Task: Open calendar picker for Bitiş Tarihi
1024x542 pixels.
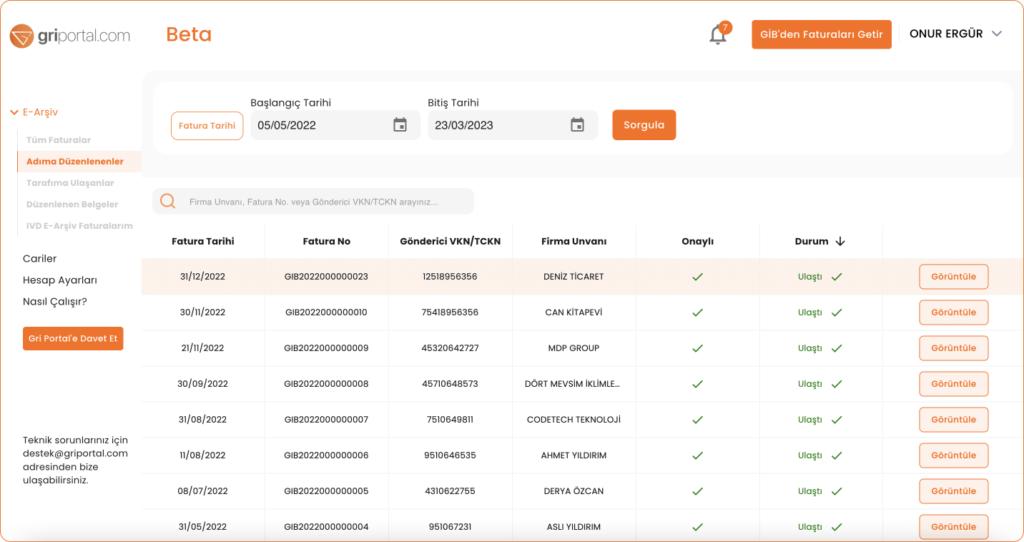Action: pyautogui.click(x=577, y=125)
